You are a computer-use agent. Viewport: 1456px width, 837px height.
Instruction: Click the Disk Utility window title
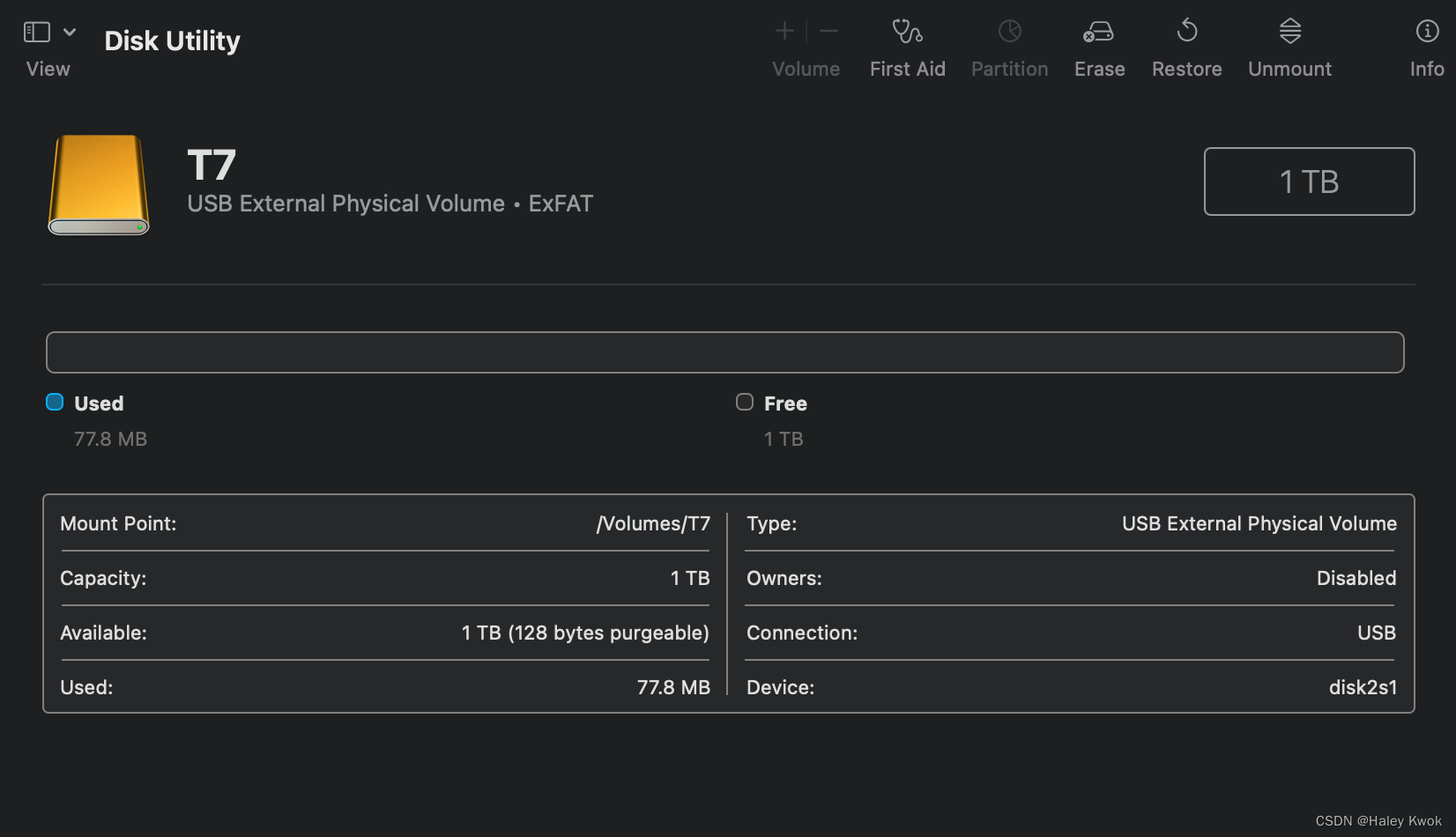coord(172,41)
